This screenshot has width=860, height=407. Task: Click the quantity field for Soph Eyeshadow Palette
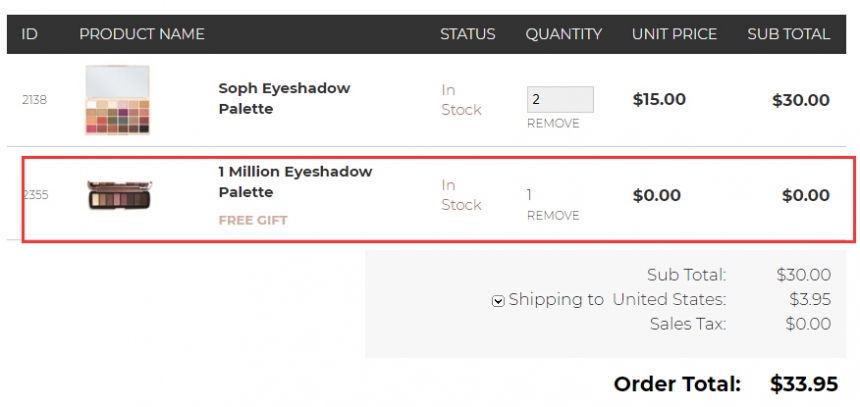[560, 99]
